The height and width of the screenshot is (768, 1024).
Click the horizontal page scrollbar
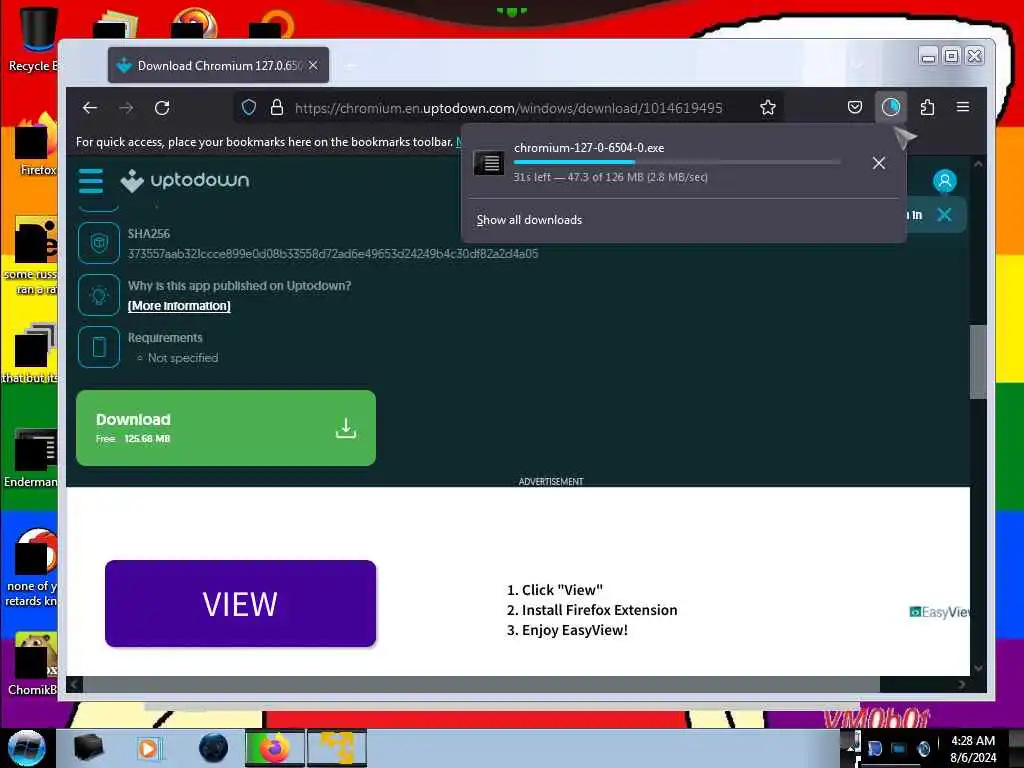click(x=481, y=684)
